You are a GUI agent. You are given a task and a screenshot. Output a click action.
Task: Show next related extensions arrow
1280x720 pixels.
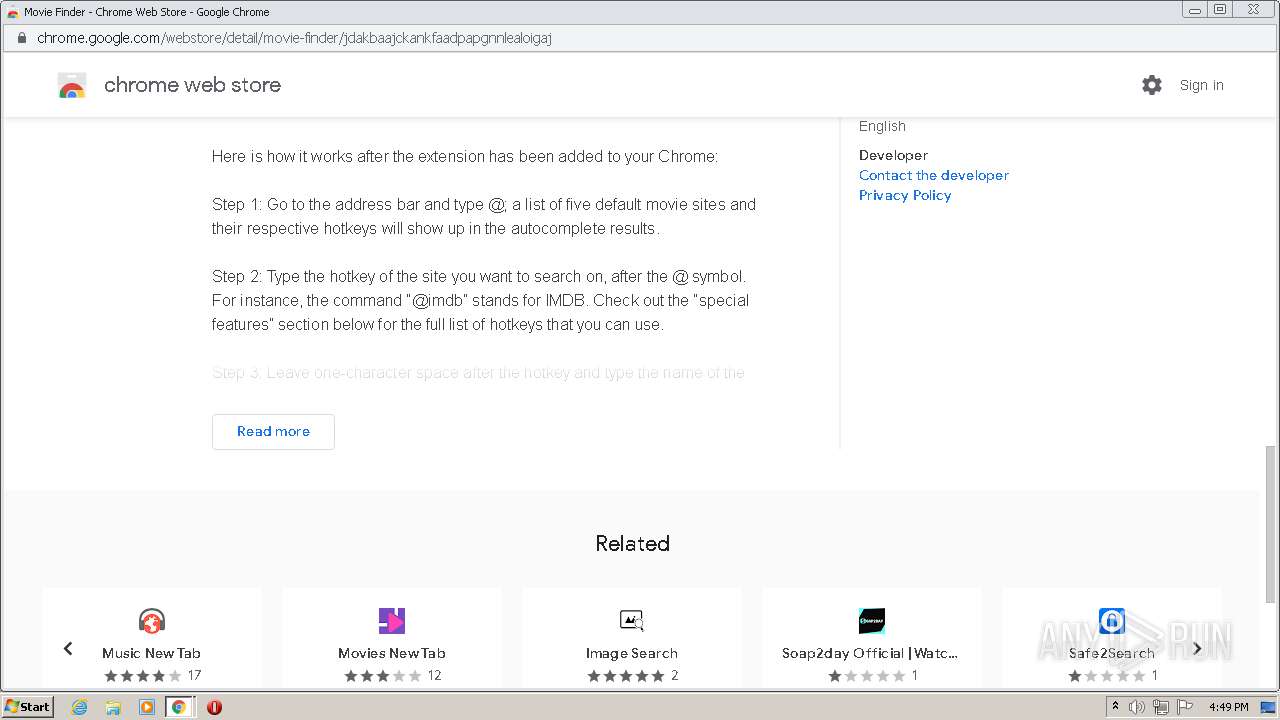(1197, 648)
